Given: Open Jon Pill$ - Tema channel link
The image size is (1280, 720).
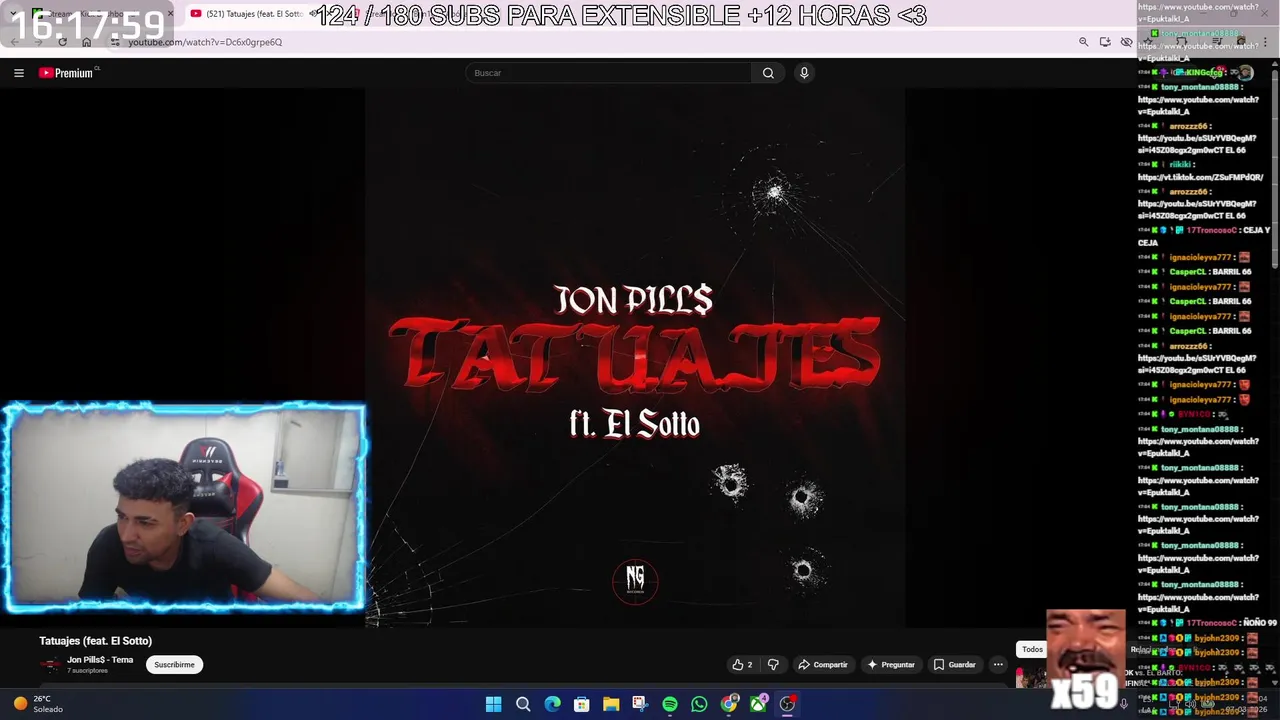Looking at the screenshot, I should coord(100,660).
